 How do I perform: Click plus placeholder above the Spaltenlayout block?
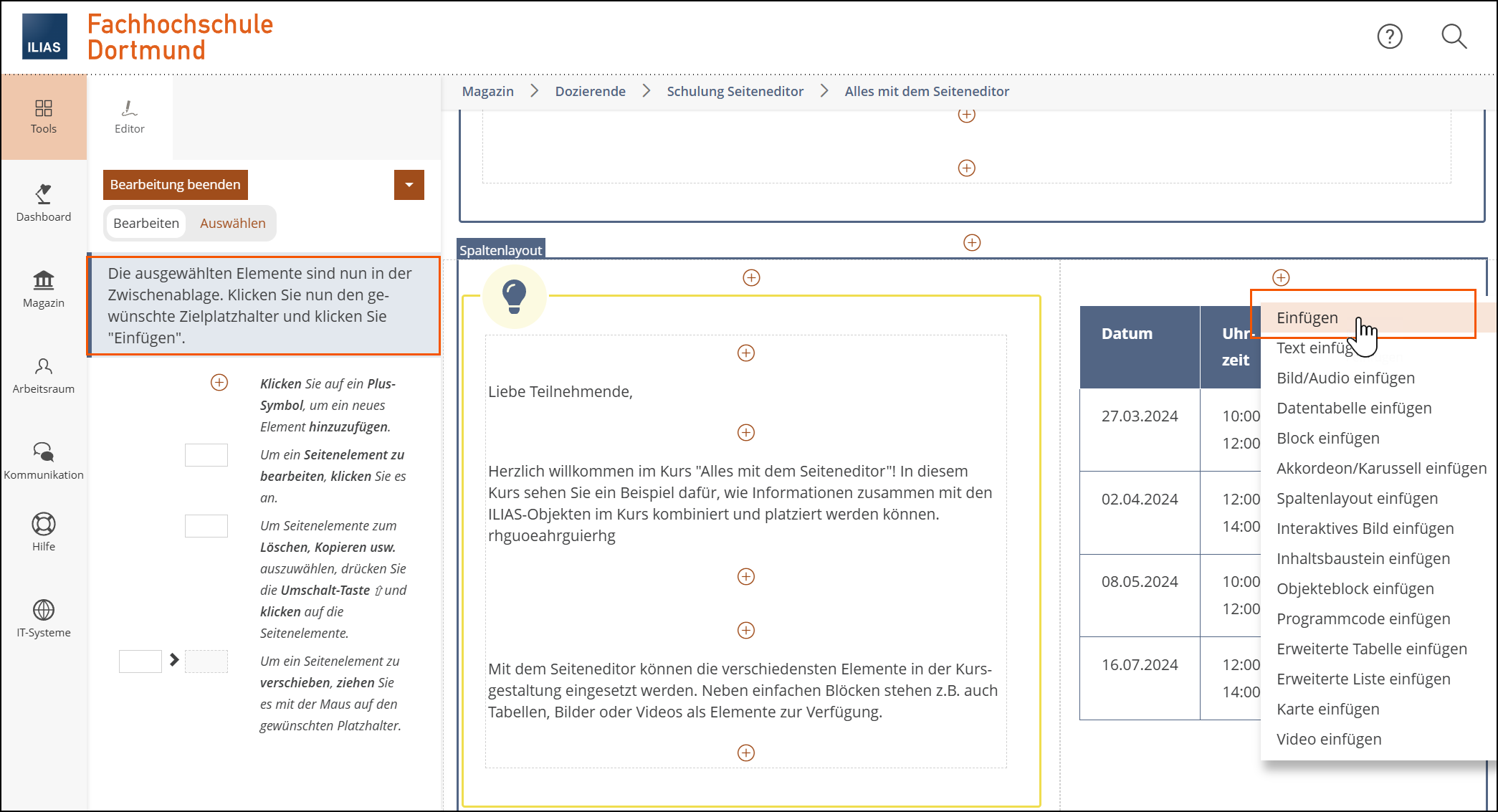(971, 243)
